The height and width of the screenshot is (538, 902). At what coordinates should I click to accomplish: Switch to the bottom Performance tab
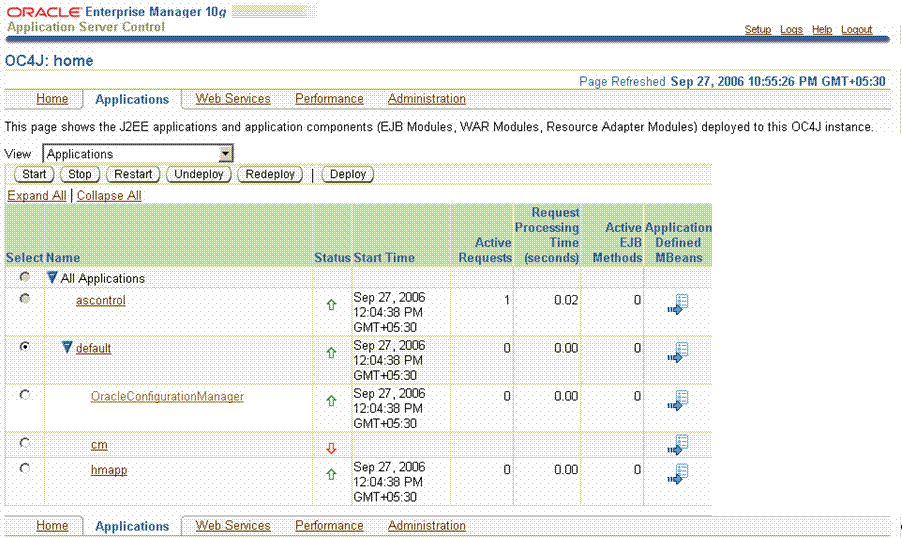pyautogui.click(x=329, y=526)
